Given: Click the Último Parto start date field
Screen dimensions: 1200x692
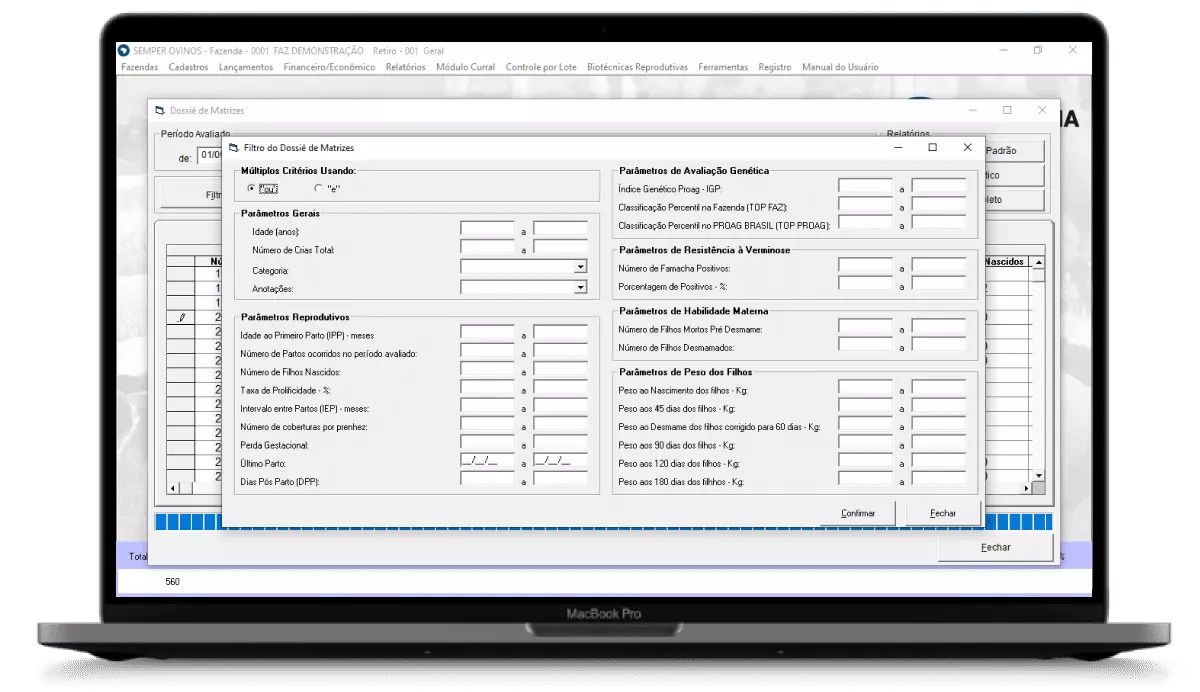Looking at the screenshot, I should click(487, 461).
